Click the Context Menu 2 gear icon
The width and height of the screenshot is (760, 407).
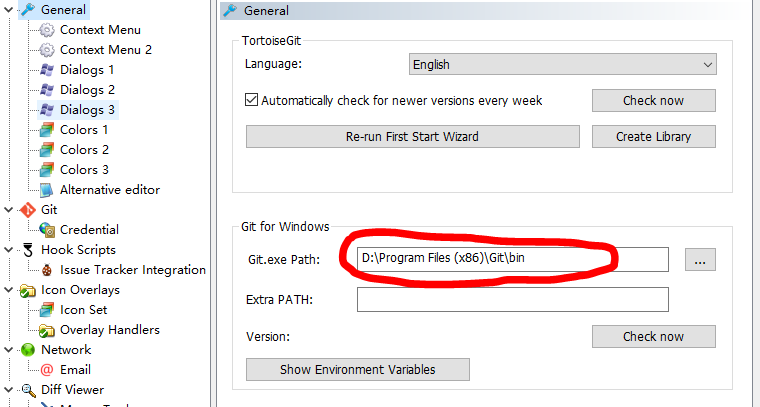click(47, 50)
